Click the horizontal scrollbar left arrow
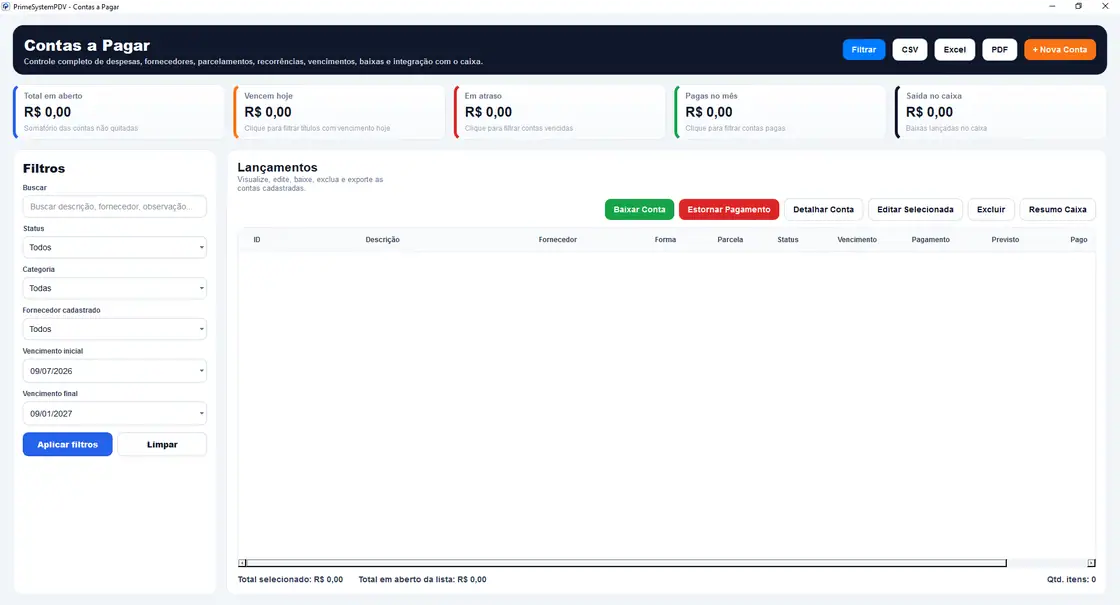1120x605 pixels. tap(242, 563)
